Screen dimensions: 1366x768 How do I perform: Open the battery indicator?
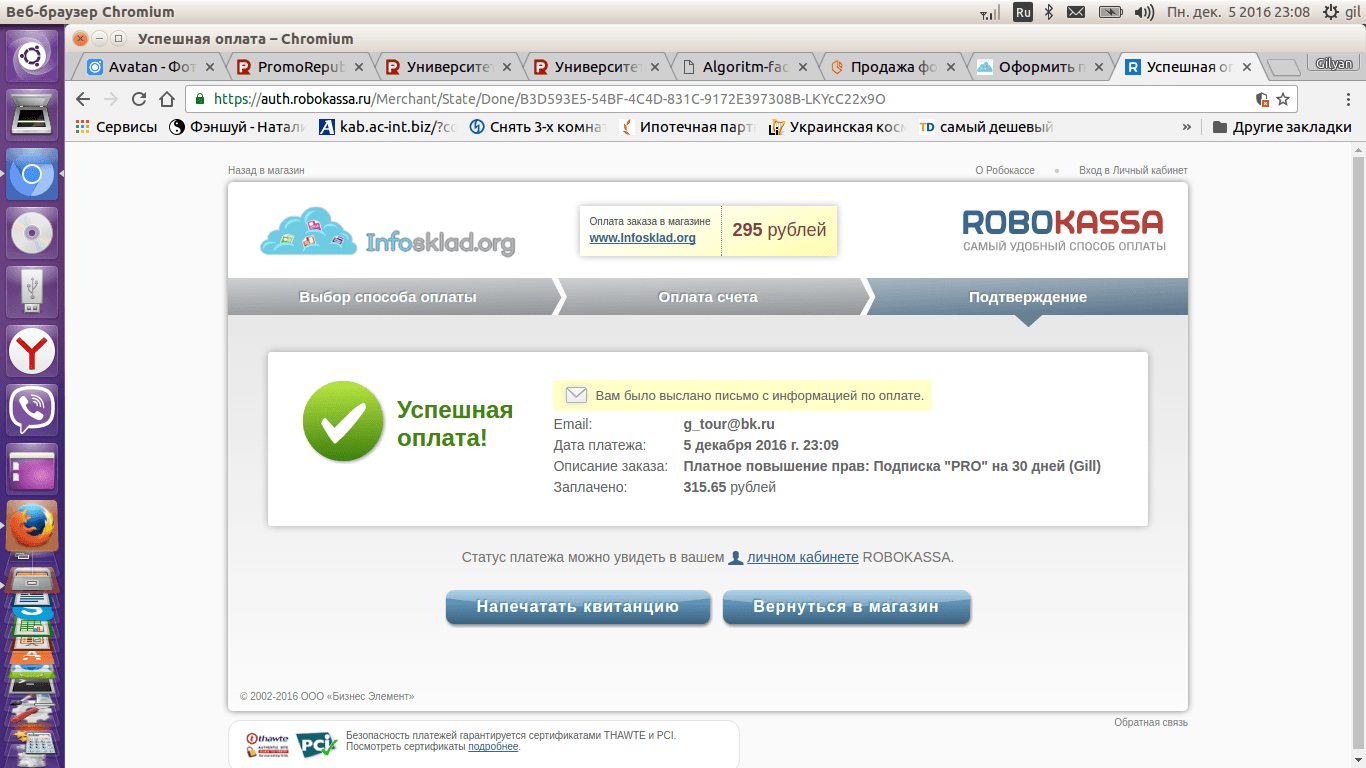coord(1110,12)
